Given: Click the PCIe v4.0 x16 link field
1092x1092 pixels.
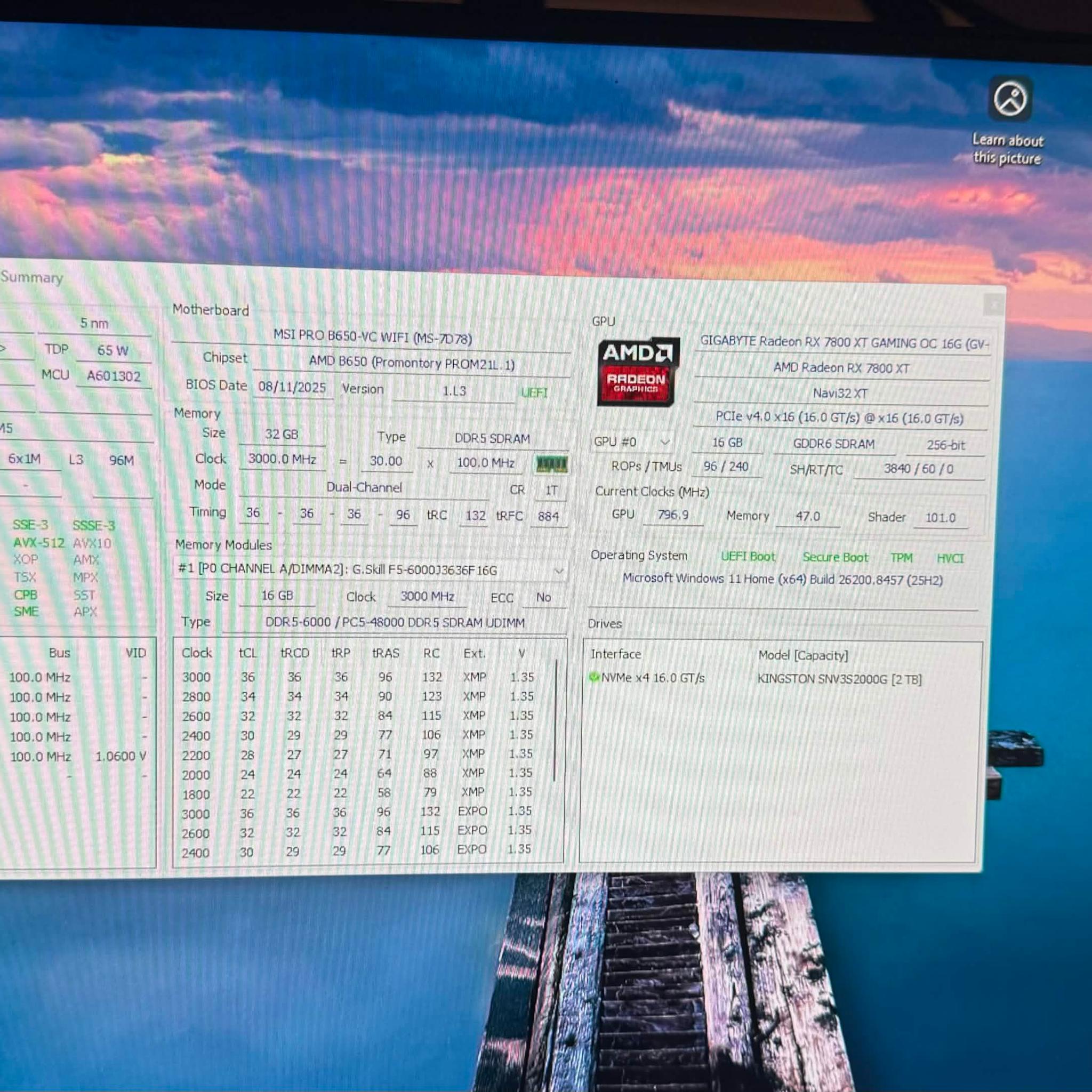Looking at the screenshot, I should click(x=839, y=417).
